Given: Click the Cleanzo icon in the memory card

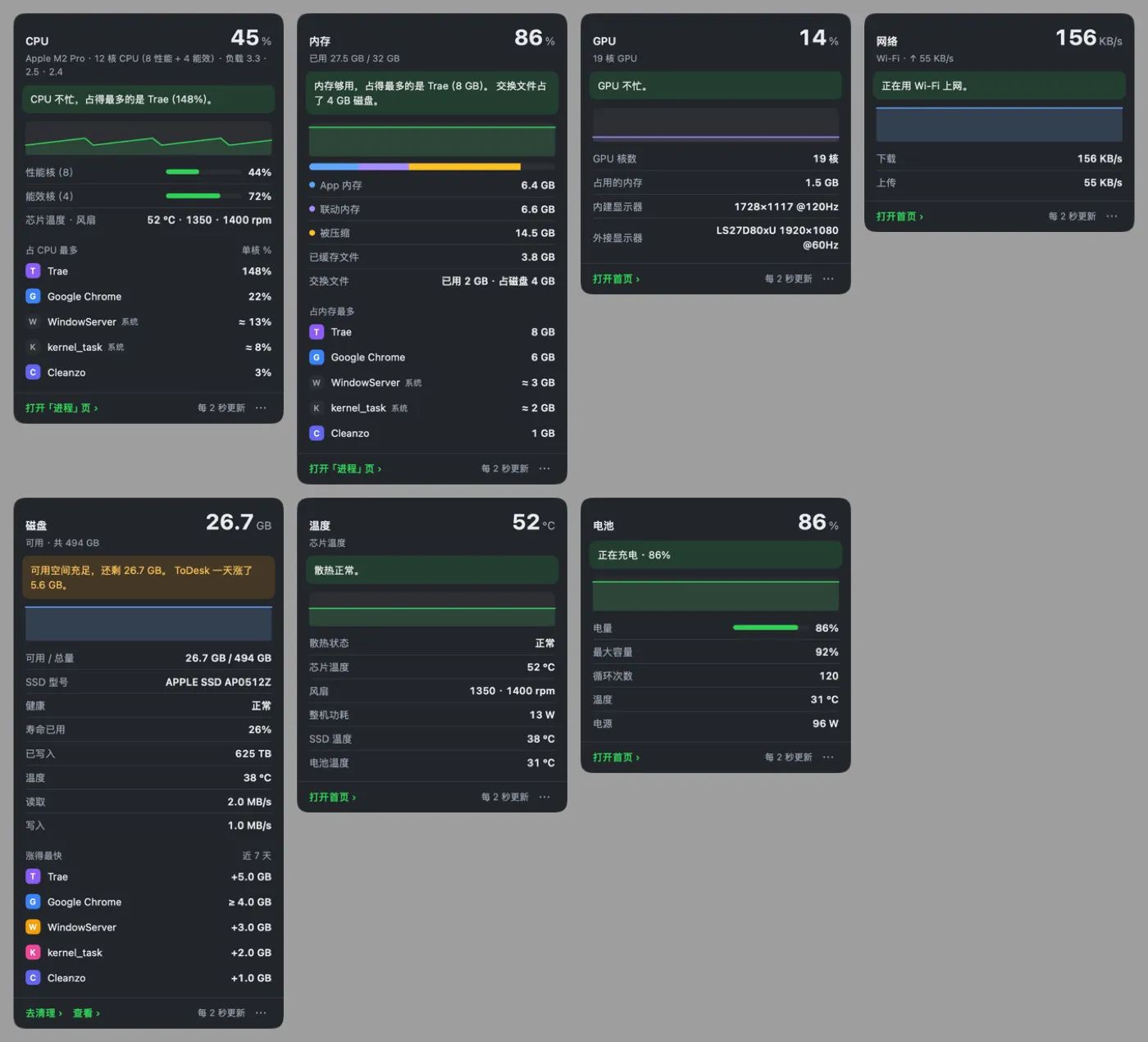Looking at the screenshot, I should point(317,434).
